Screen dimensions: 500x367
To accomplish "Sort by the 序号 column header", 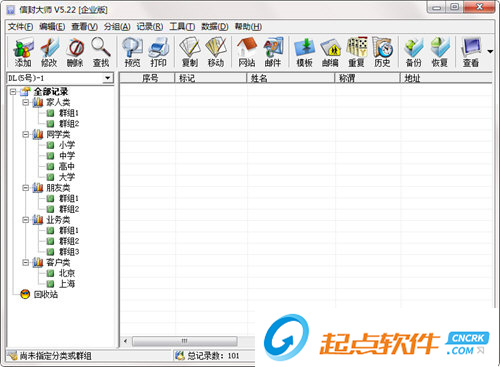I will 147,78.
